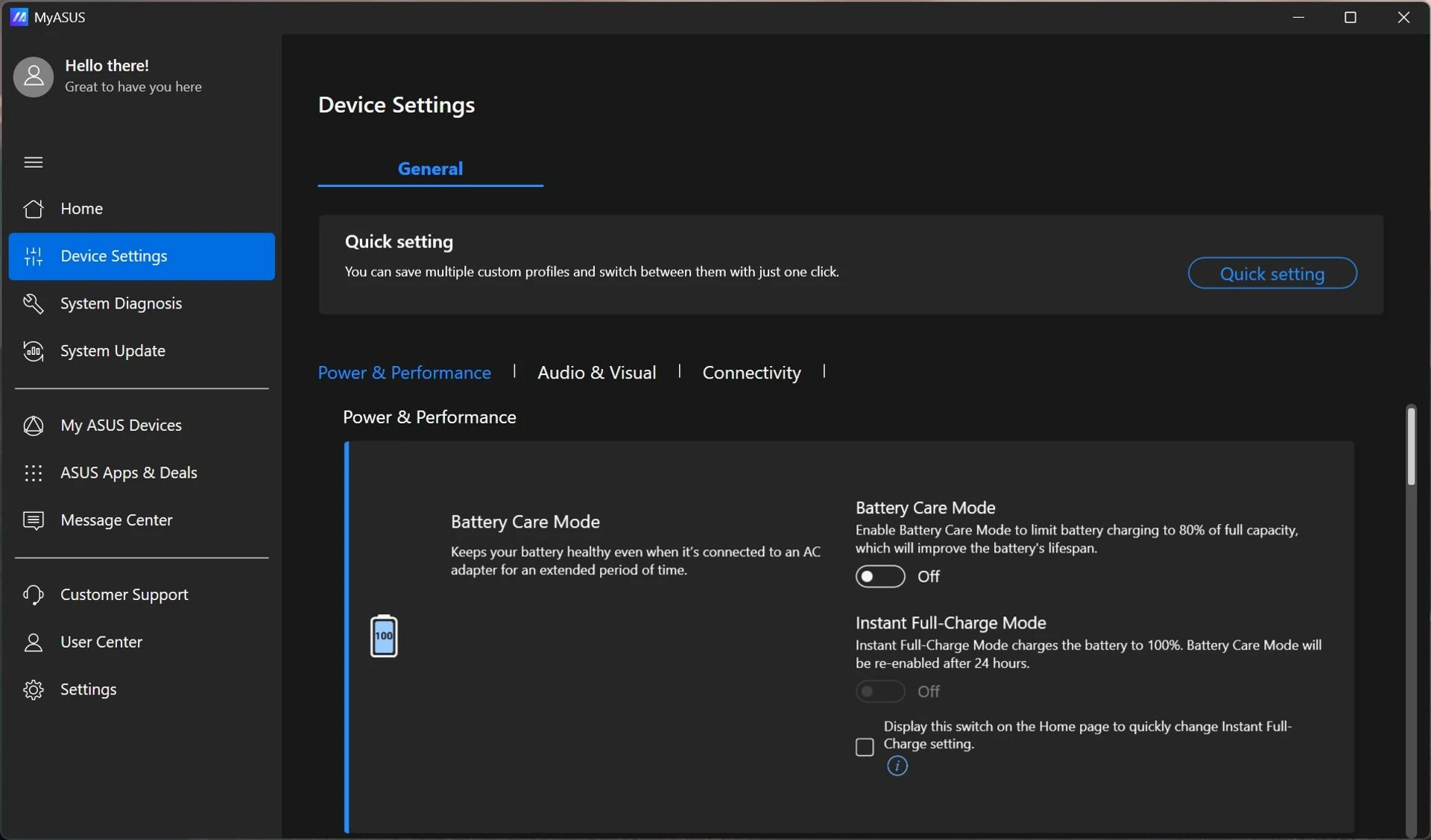Viewport: 1431px width, 840px height.
Task: Click the info icon under Instant Full-Charge checkbox
Action: pos(897,765)
